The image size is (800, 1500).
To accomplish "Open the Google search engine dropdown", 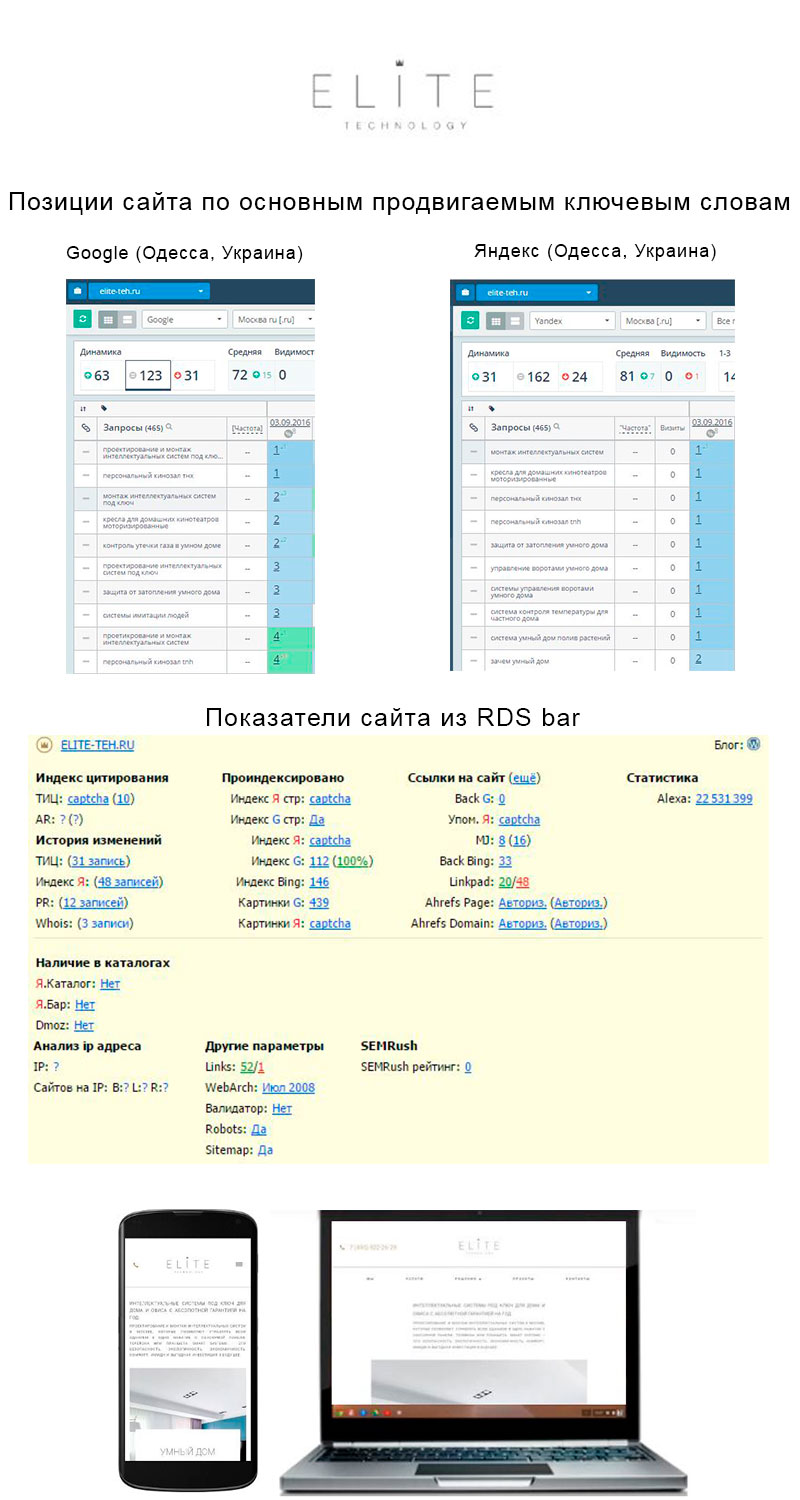I will pyautogui.click(x=185, y=319).
